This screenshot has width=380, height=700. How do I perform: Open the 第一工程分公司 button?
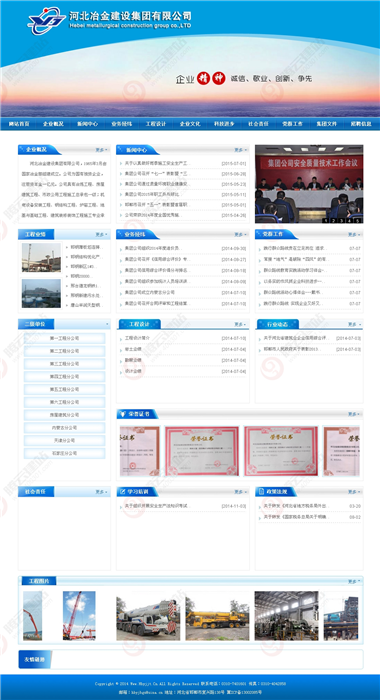(x=64, y=338)
